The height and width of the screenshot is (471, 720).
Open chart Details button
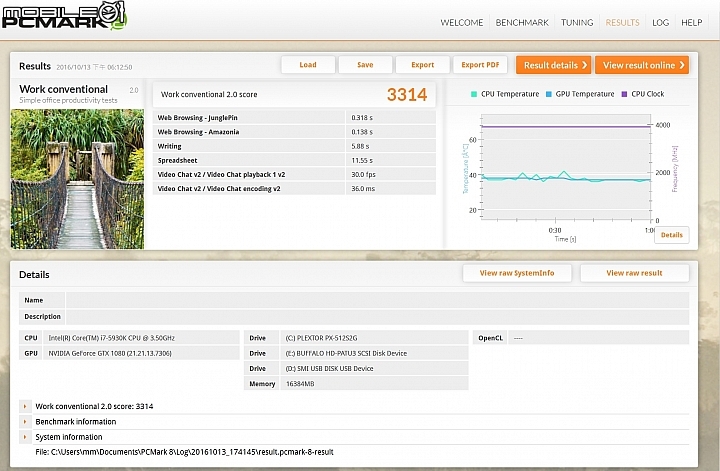pyautogui.click(x=671, y=235)
